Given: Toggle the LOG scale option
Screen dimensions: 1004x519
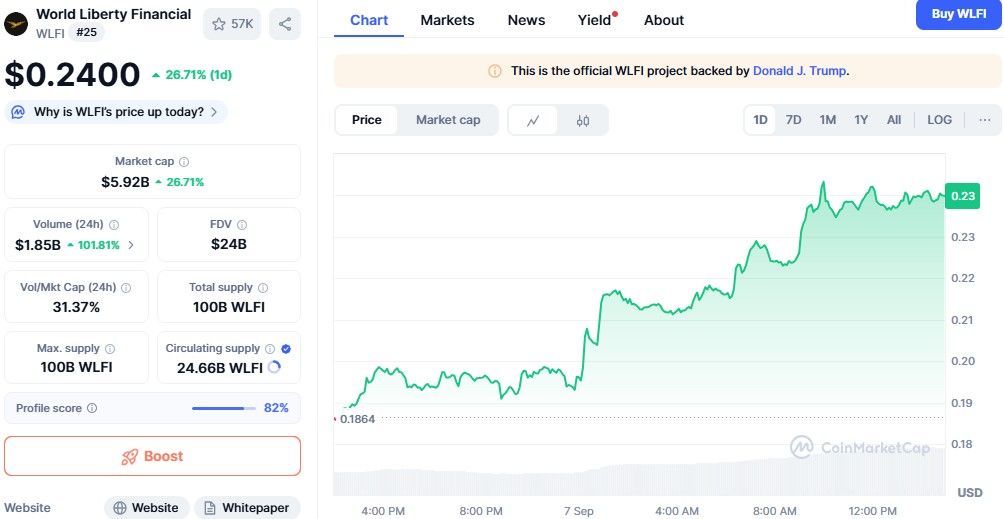Looking at the screenshot, I should pyautogui.click(x=939, y=120).
